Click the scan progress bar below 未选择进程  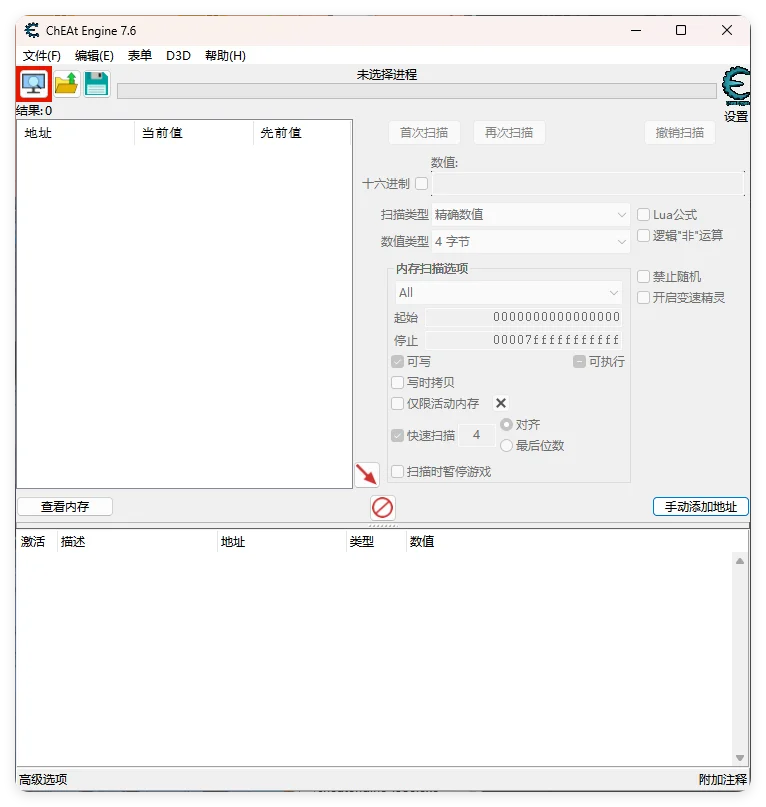coord(417,92)
